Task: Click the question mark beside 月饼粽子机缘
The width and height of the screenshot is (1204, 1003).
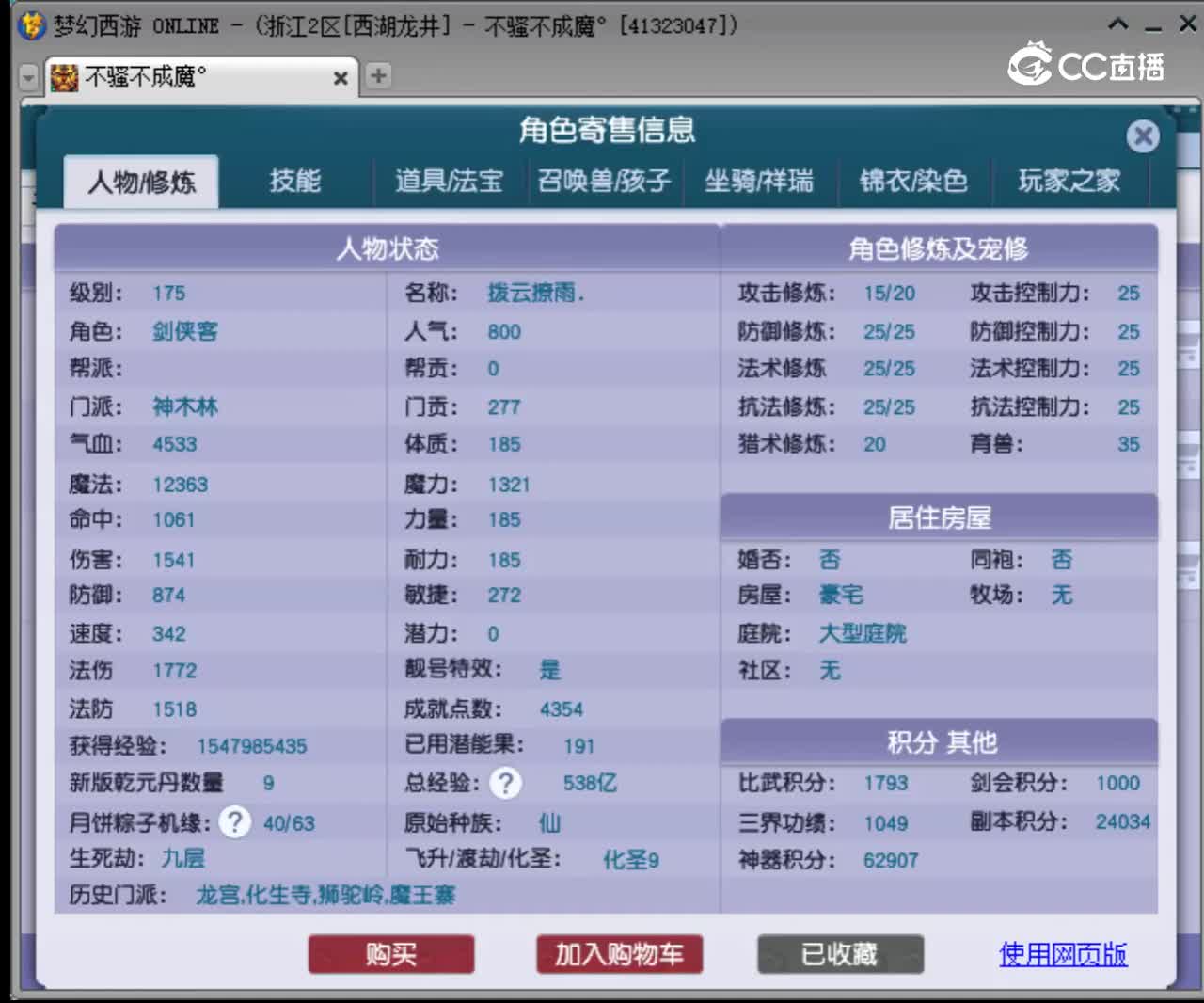Action: click(234, 822)
